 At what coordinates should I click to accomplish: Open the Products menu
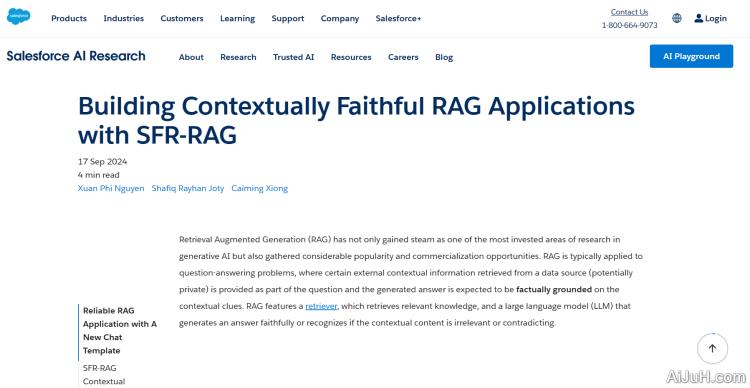coord(69,18)
